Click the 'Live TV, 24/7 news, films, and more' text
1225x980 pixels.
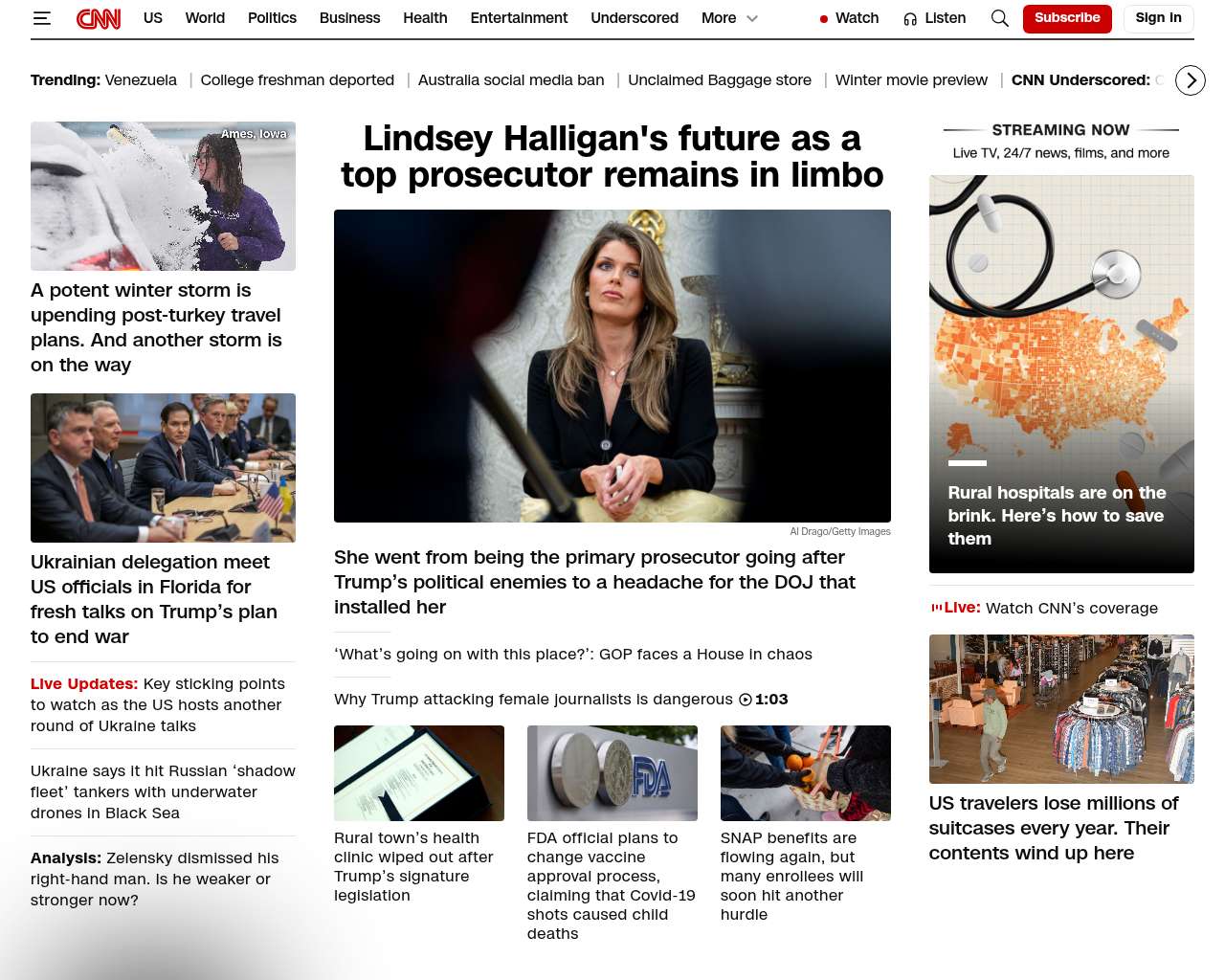pos(1061,153)
